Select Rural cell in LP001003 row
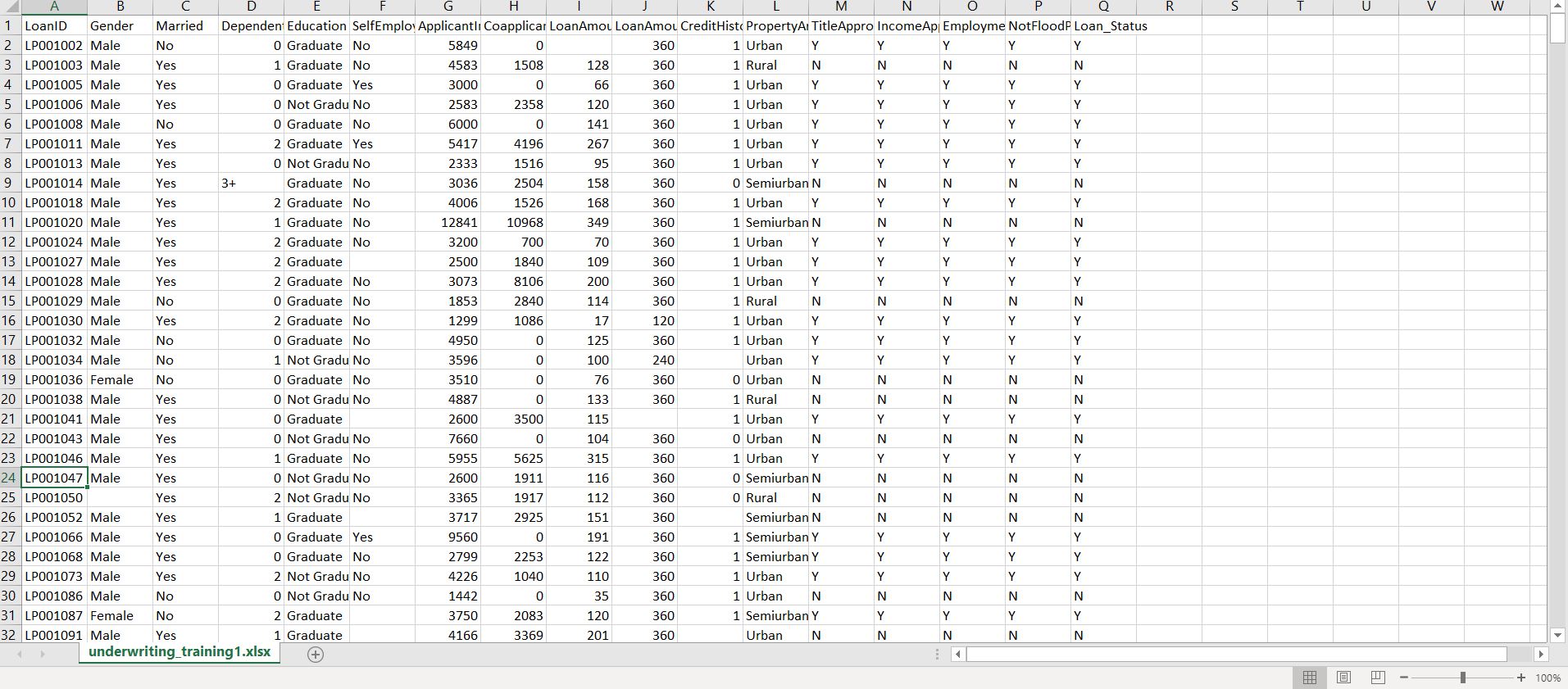This screenshot has width=1568, height=689. [x=775, y=65]
